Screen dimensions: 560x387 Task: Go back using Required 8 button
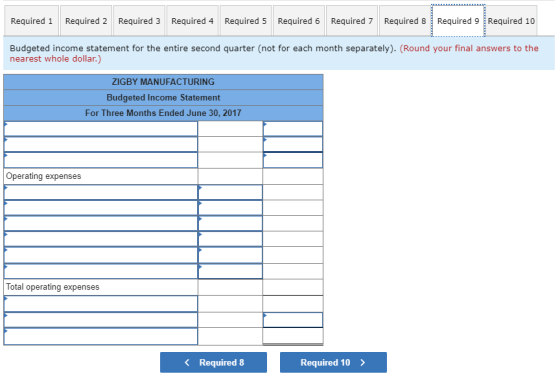click(213, 362)
